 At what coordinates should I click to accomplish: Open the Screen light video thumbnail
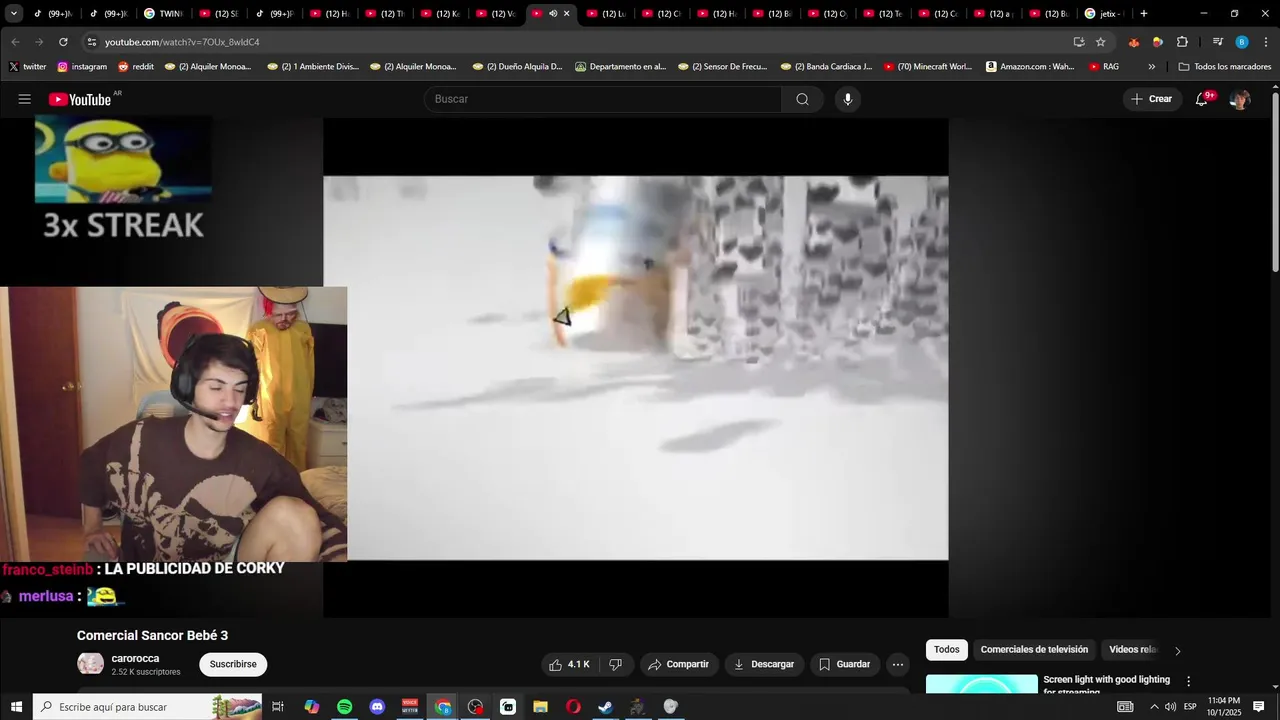coord(982,684)
